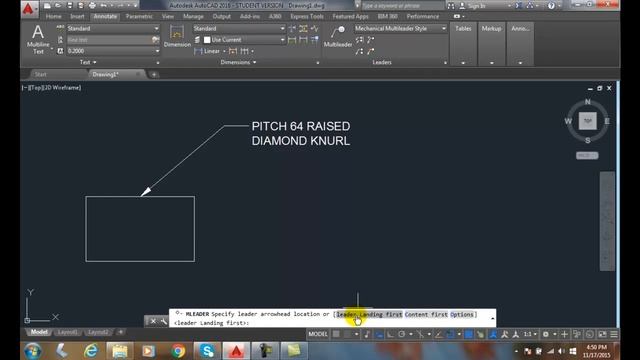Click the status bar Customization menu icon

614,334
